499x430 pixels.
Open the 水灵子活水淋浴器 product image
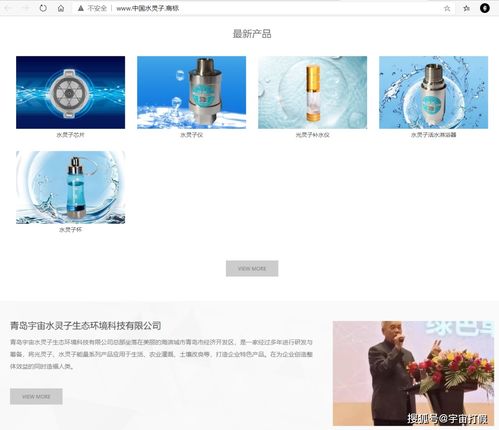tap(433, 92)
